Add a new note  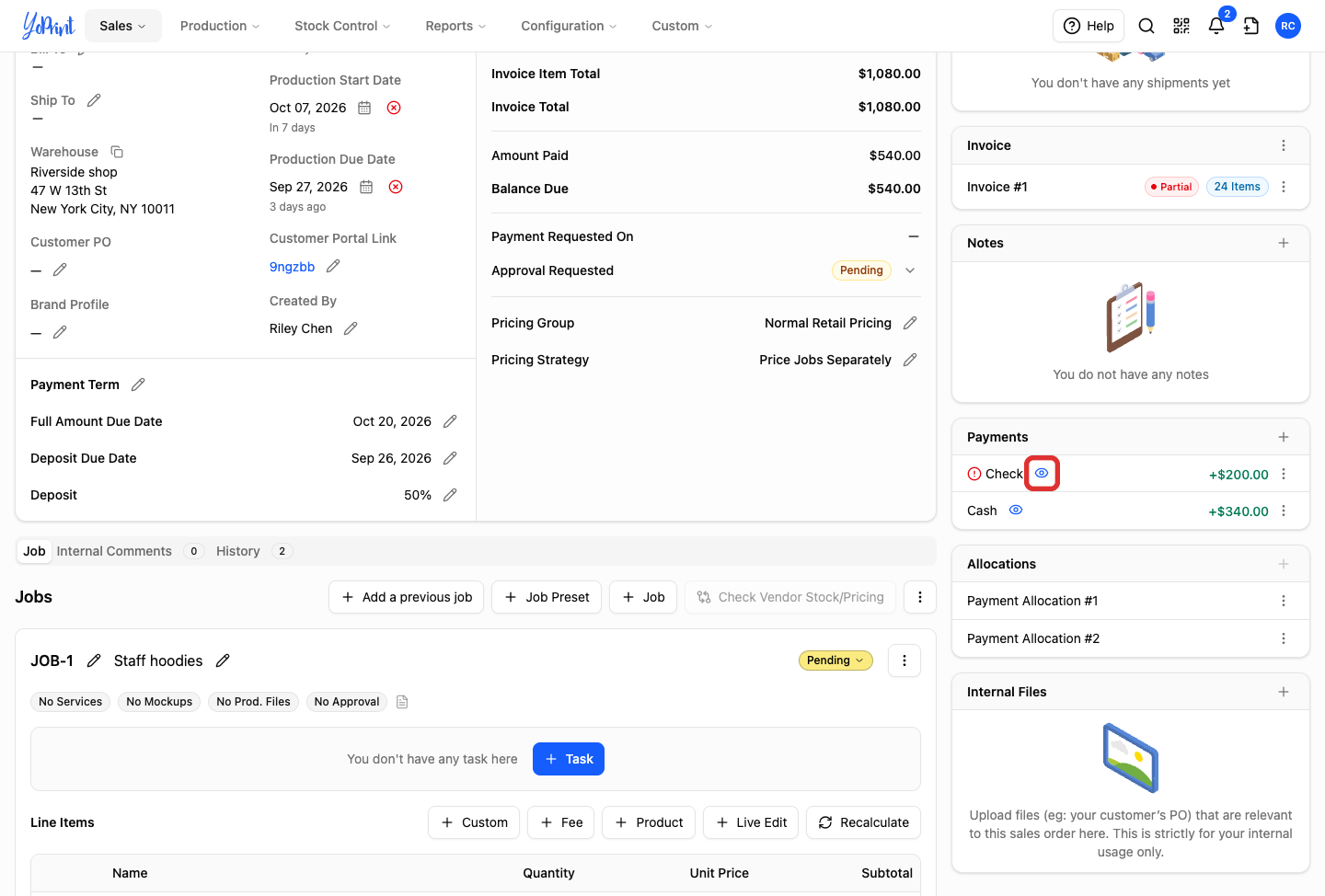[x=1284, y=243]
